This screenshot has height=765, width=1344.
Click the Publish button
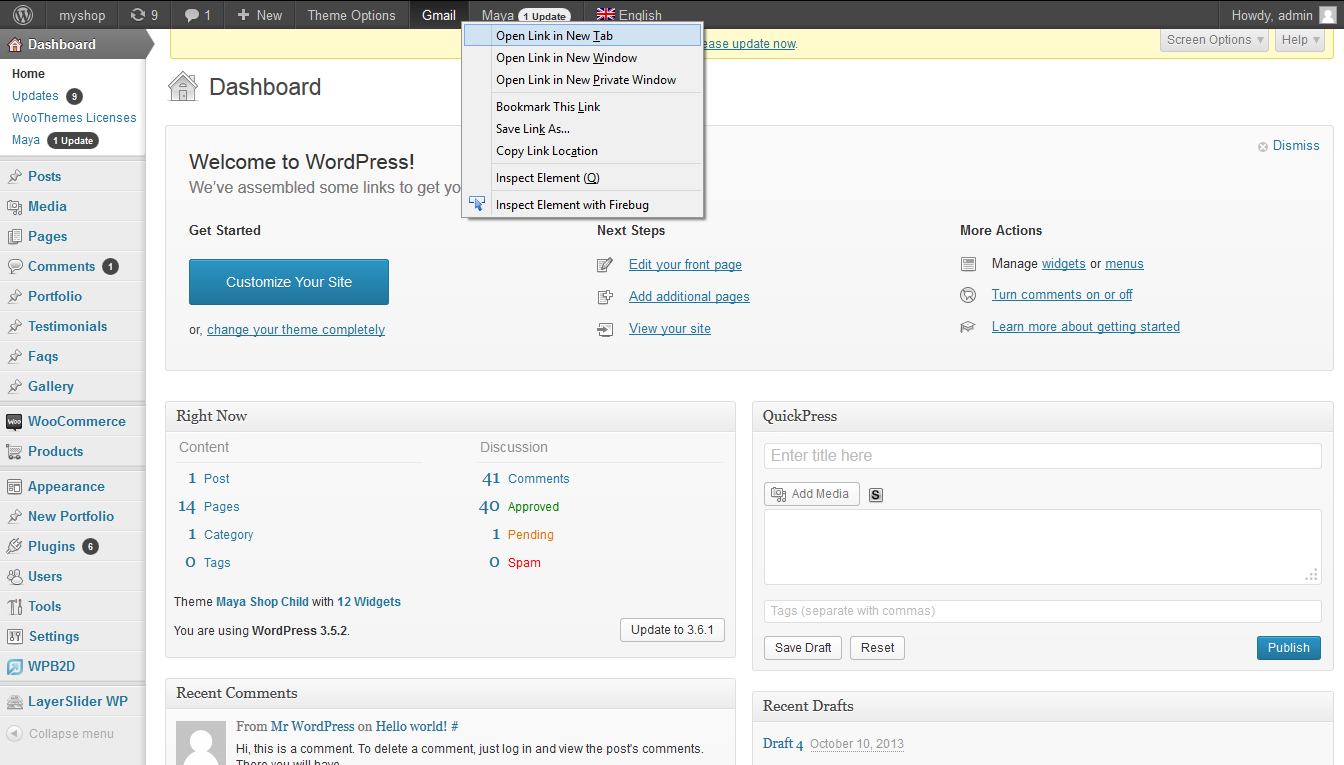click(x=1288, y=648)
